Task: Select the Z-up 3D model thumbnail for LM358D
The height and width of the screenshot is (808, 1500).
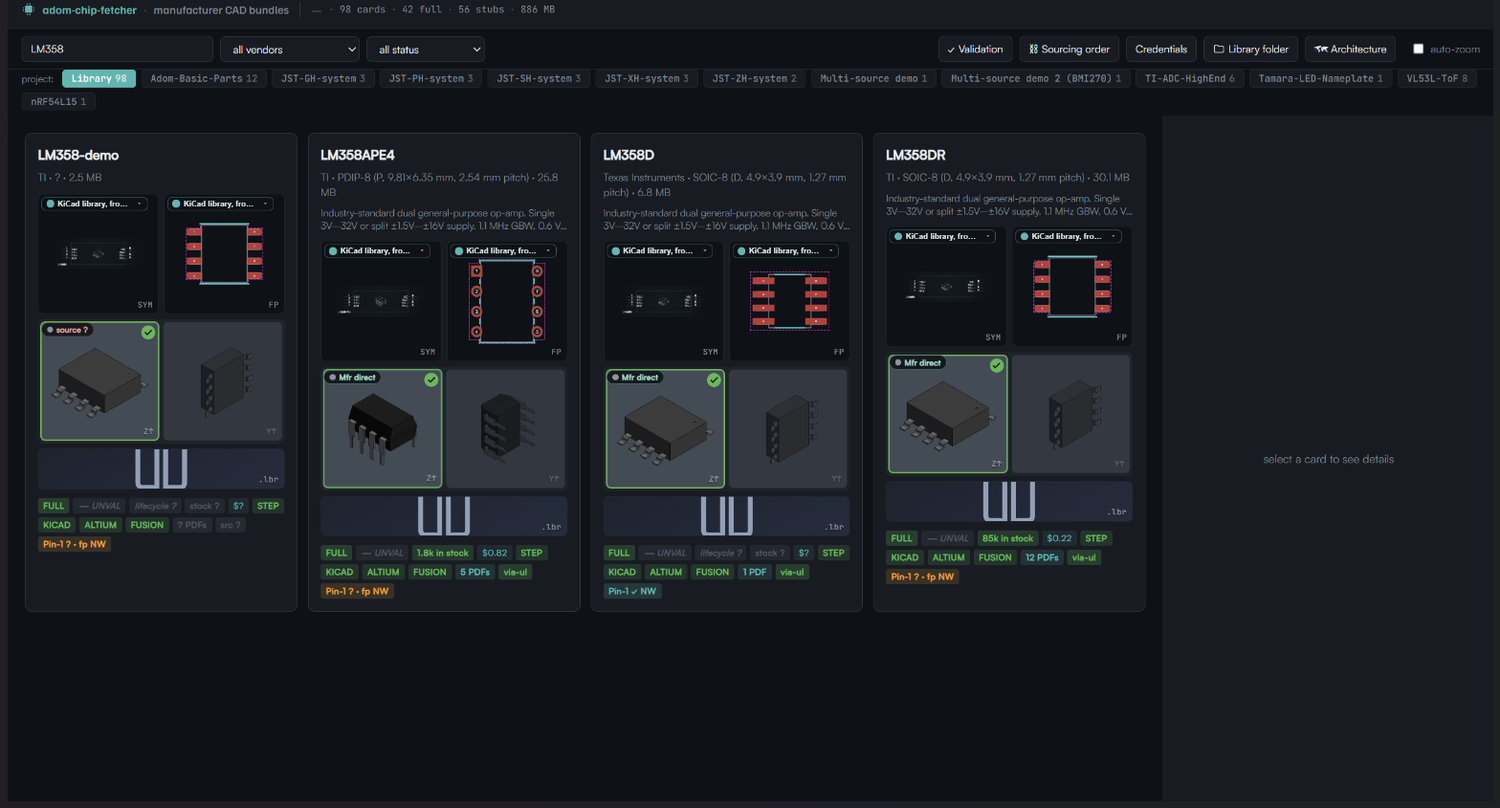Action: tap(665, 428)
